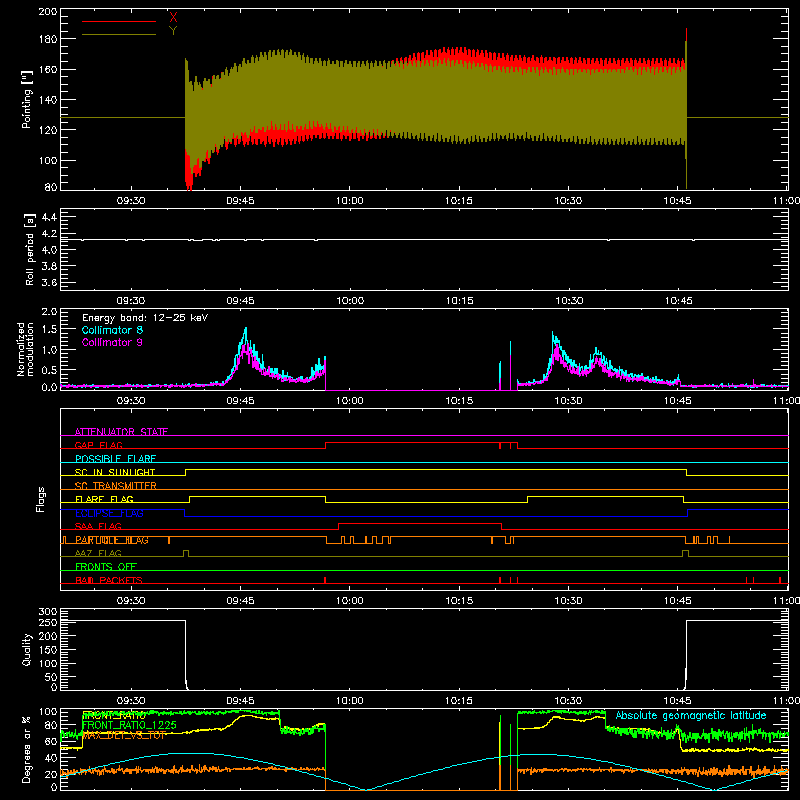The image size is (800, 800).
Task: Click the 40 tick on Degrees axis
Action: (x=52, y=758)
